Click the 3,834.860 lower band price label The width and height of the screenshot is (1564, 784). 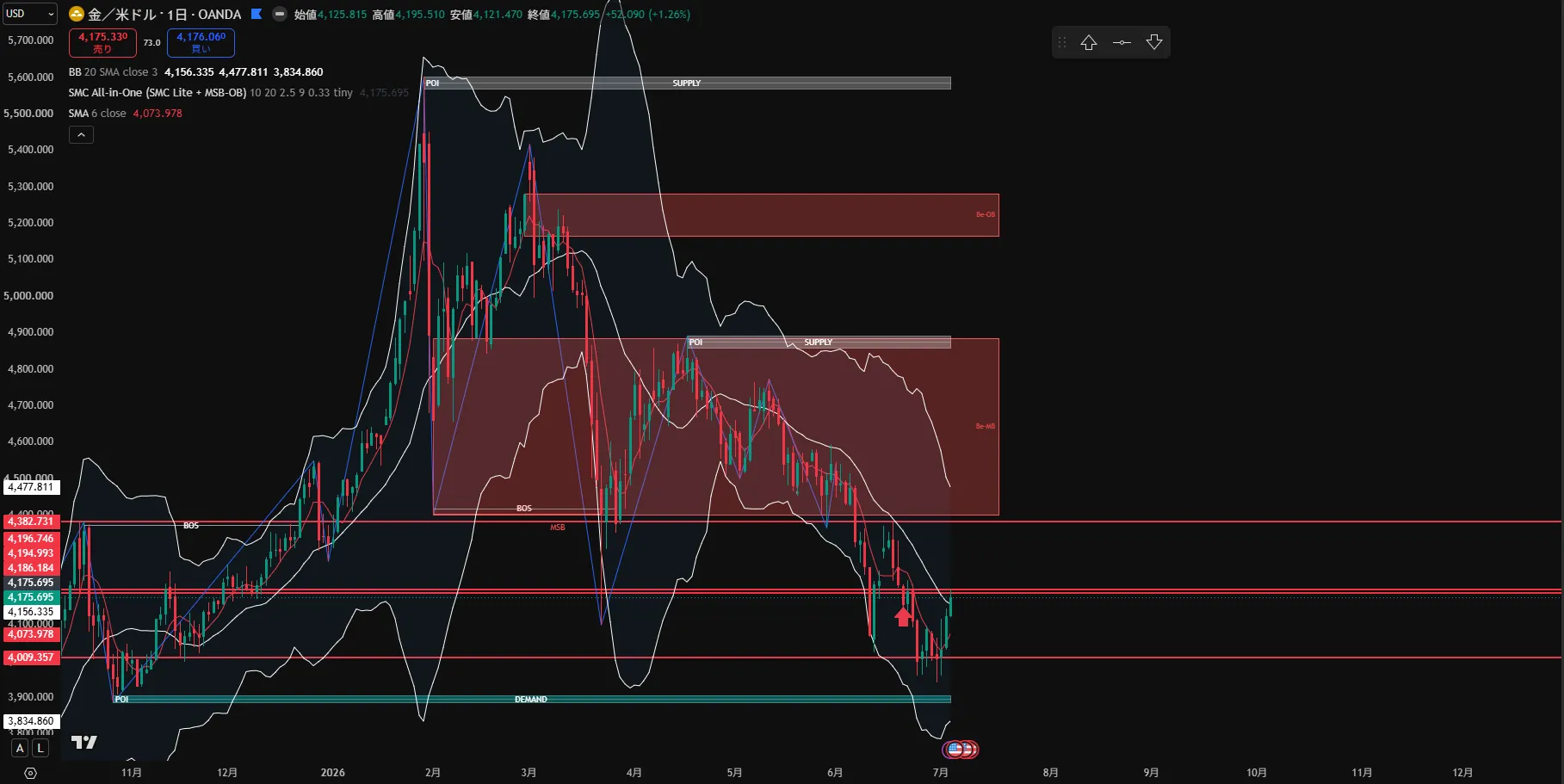point(31,721)
